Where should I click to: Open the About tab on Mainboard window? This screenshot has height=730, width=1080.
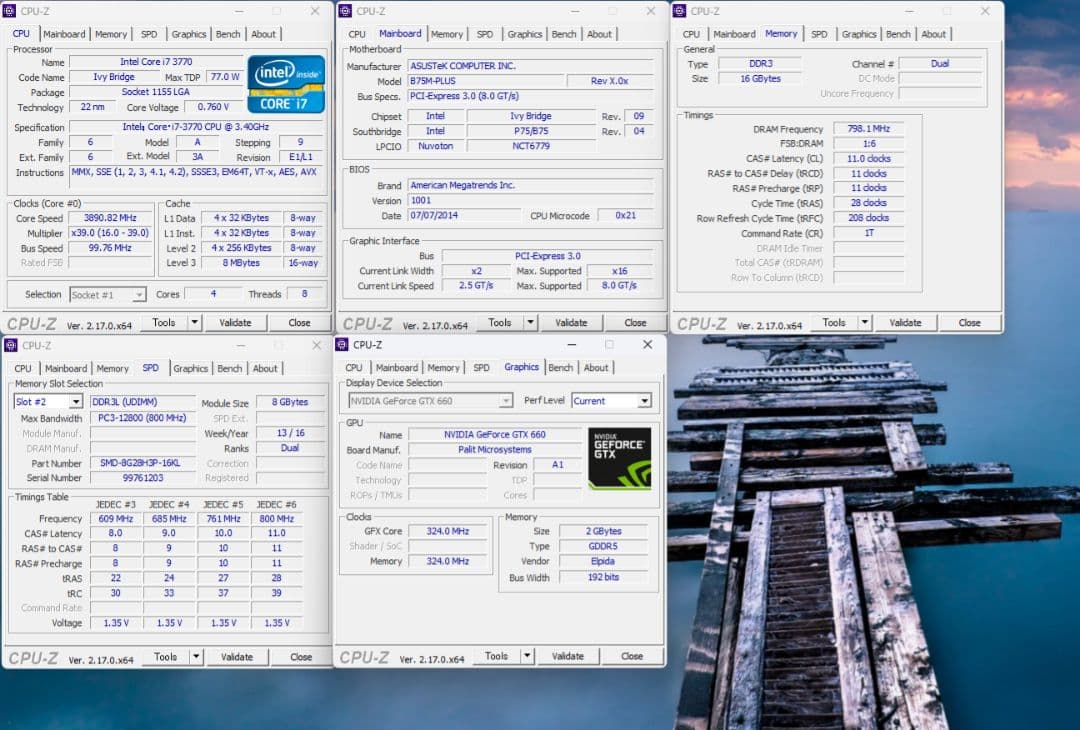coord(600,33)
